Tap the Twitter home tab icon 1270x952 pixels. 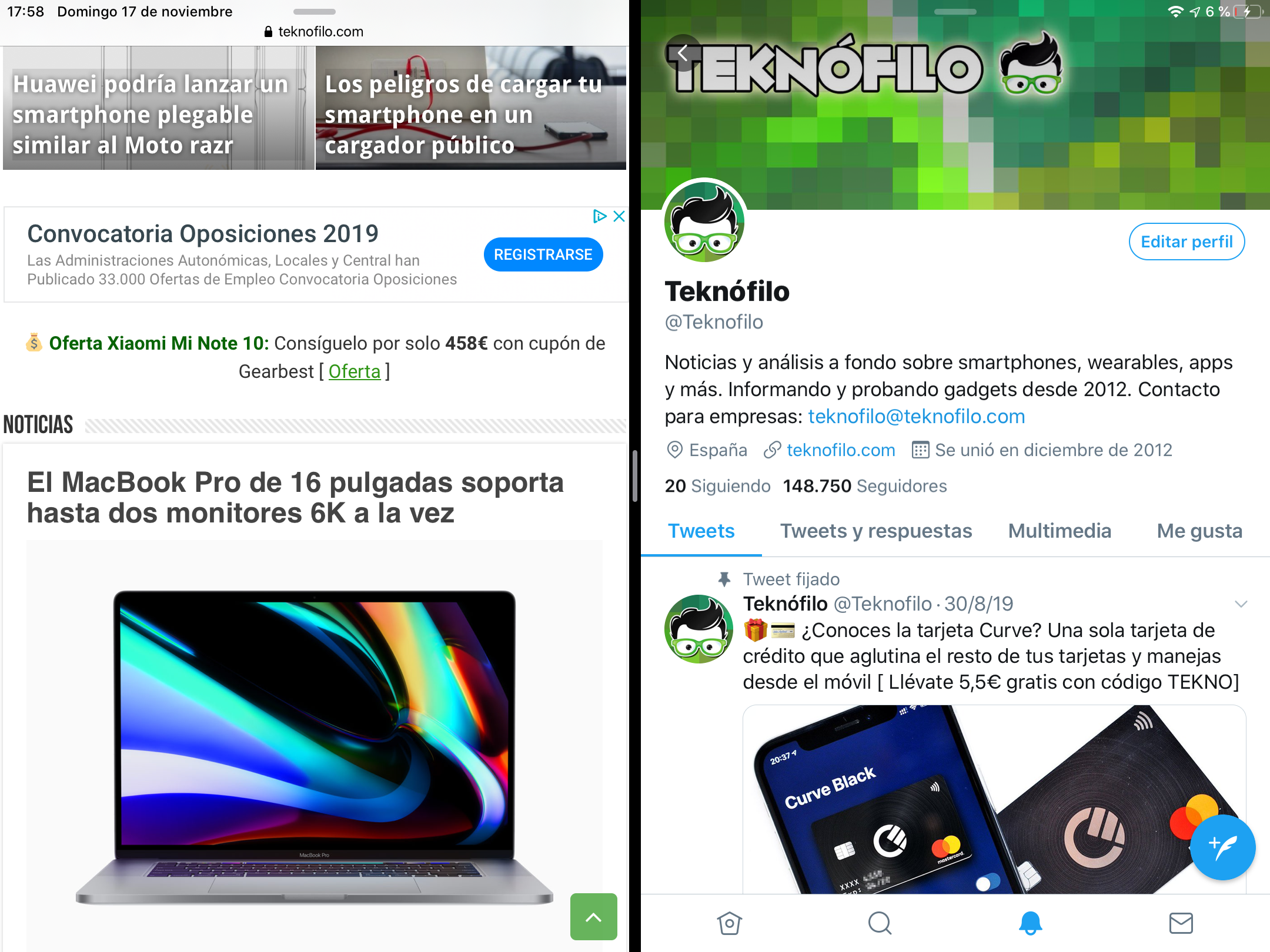(x=729, y=923)
